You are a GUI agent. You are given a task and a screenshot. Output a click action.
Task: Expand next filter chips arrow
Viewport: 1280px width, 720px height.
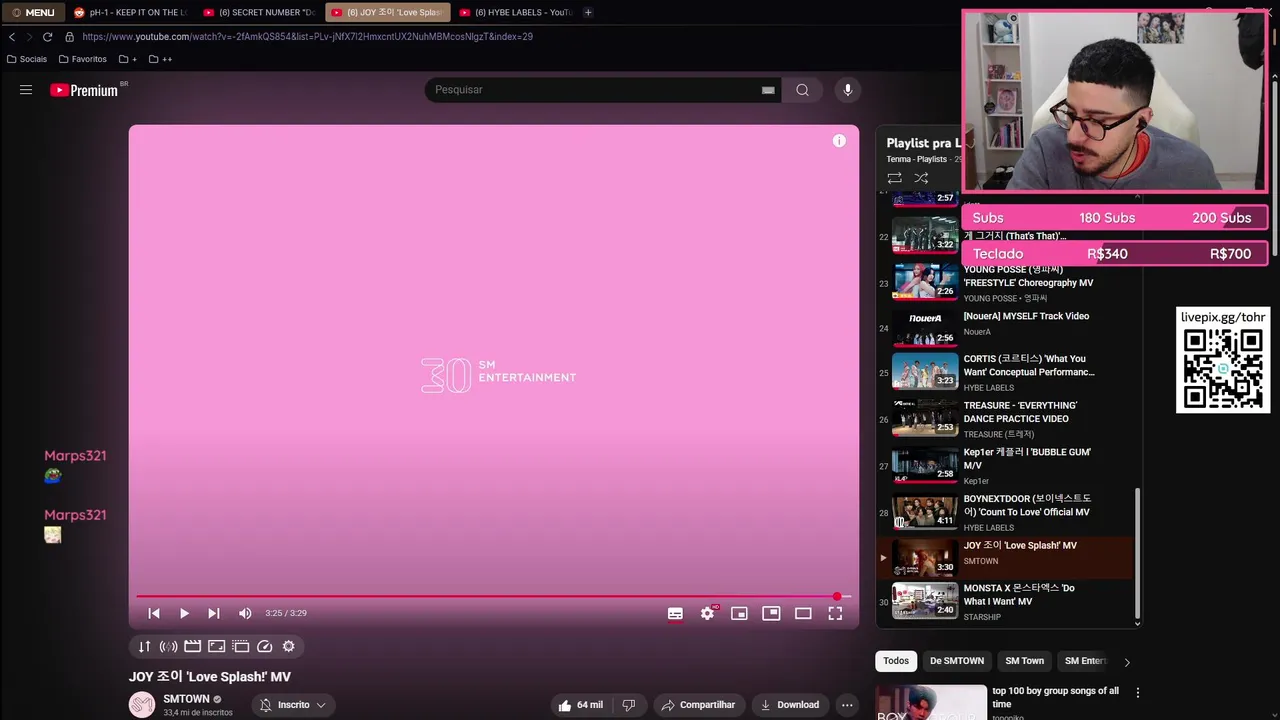pos(1126,662)
